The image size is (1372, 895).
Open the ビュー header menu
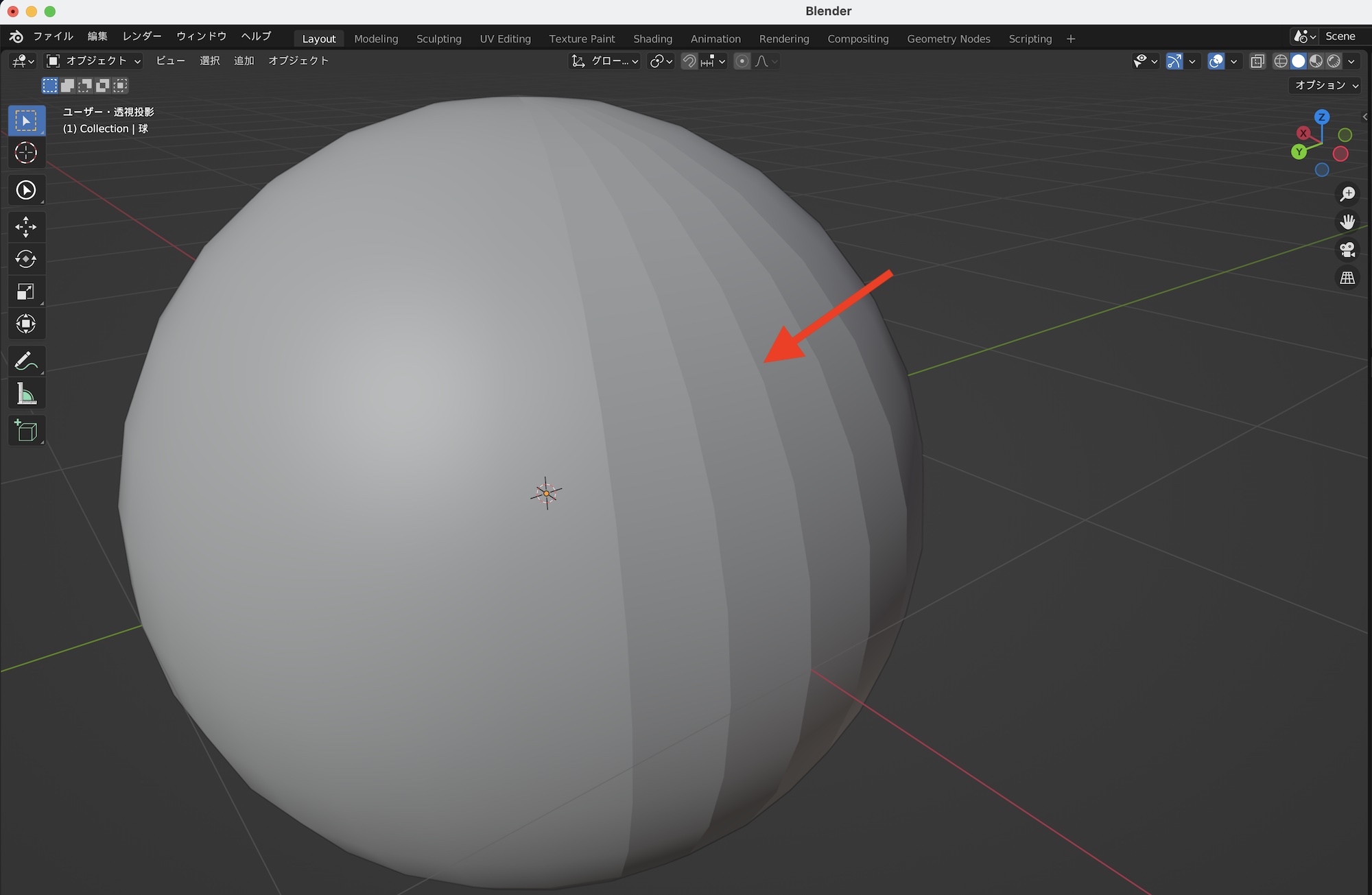pos(170,61)
